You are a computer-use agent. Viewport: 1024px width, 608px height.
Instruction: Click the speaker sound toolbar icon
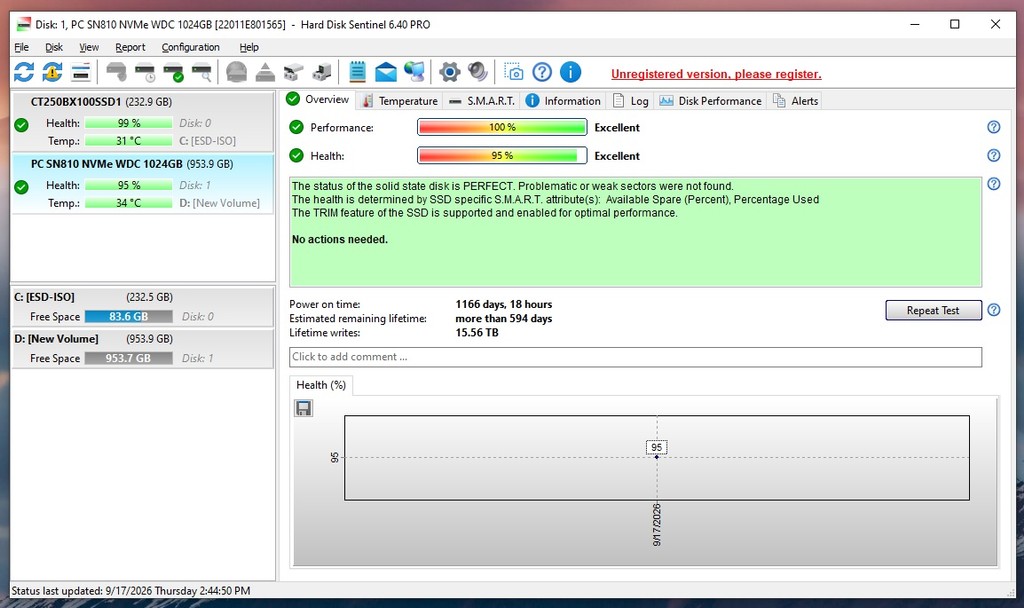point(477,72)
